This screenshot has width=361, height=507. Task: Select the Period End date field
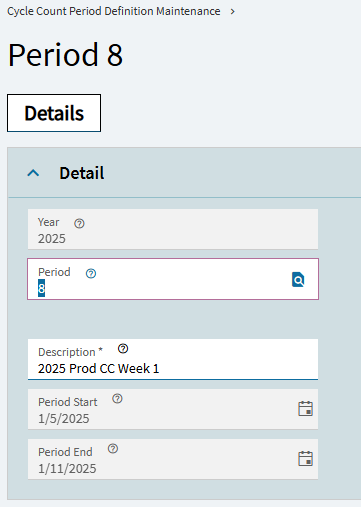click(x=173, y=459)
